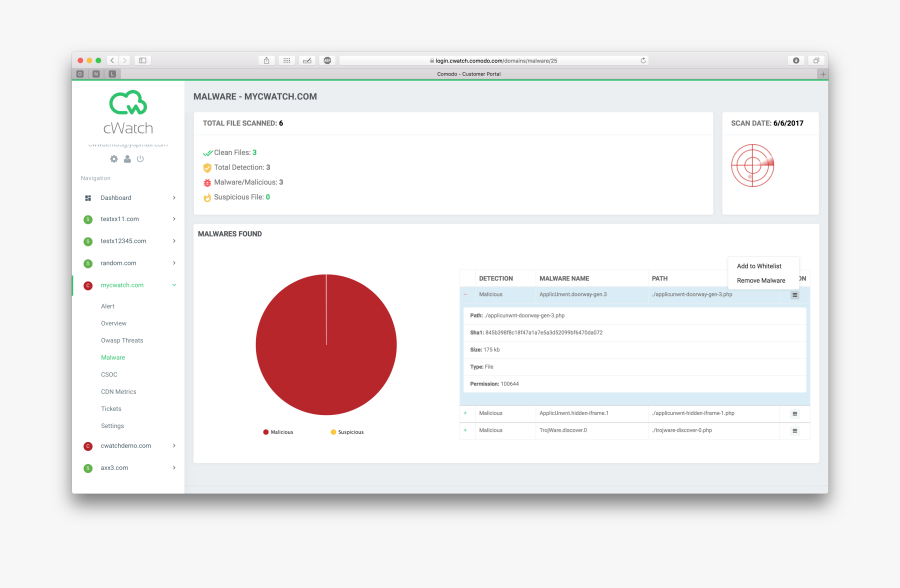Viewport: 900px width, 588px height.
Task: Click the settings gear icon under cWatch logo
Action: 114,159
